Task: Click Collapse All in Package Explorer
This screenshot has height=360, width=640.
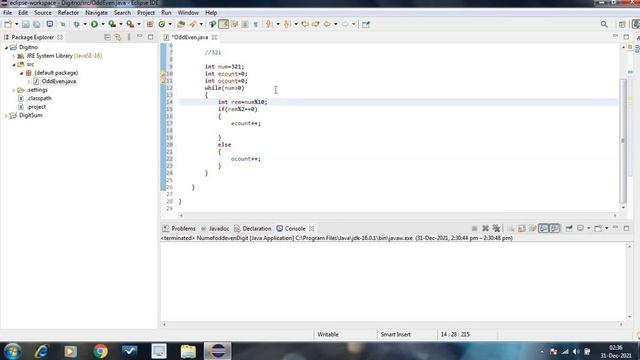Action: [x=107, y=37]
